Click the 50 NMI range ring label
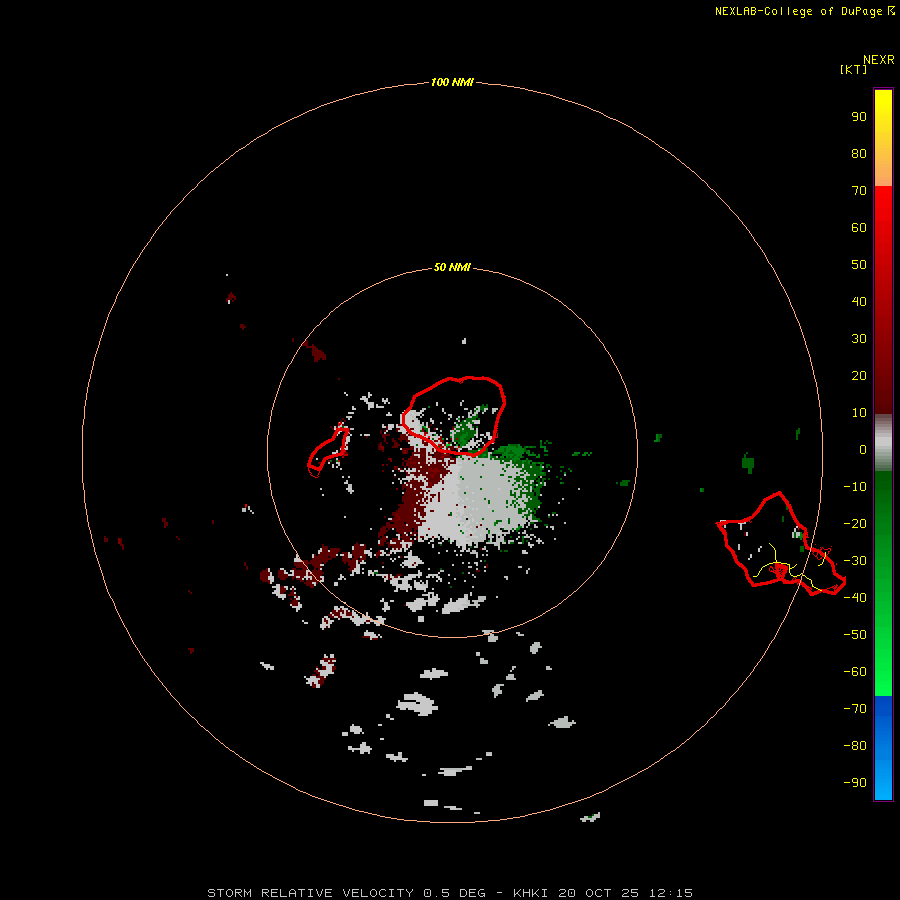 coord(452,267)
